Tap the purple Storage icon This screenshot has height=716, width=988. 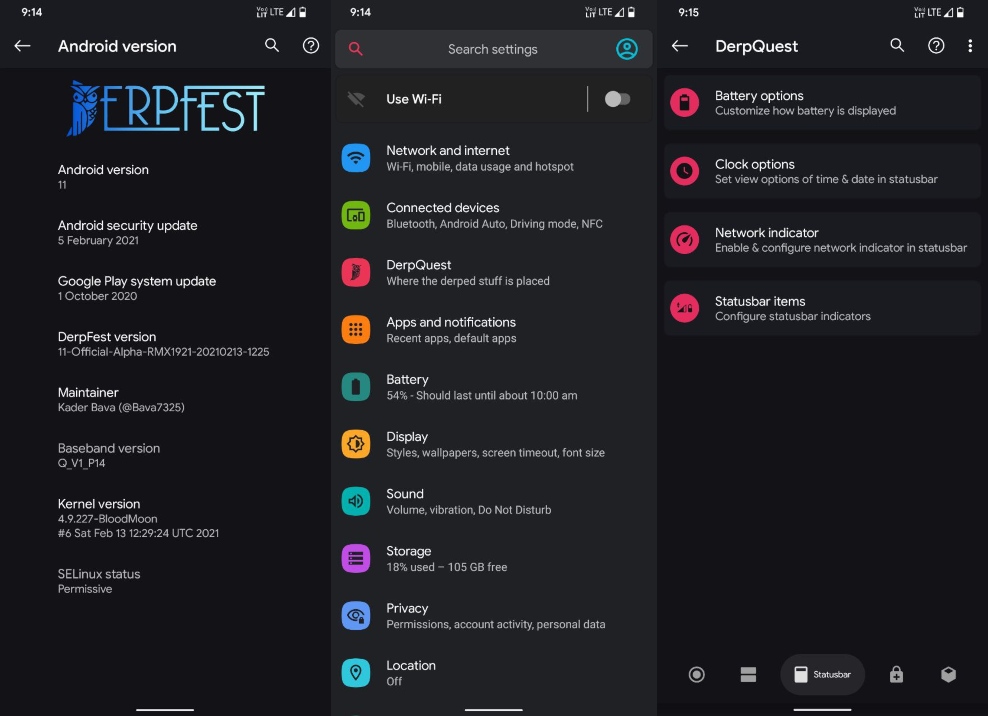click(x=356, y=558)
